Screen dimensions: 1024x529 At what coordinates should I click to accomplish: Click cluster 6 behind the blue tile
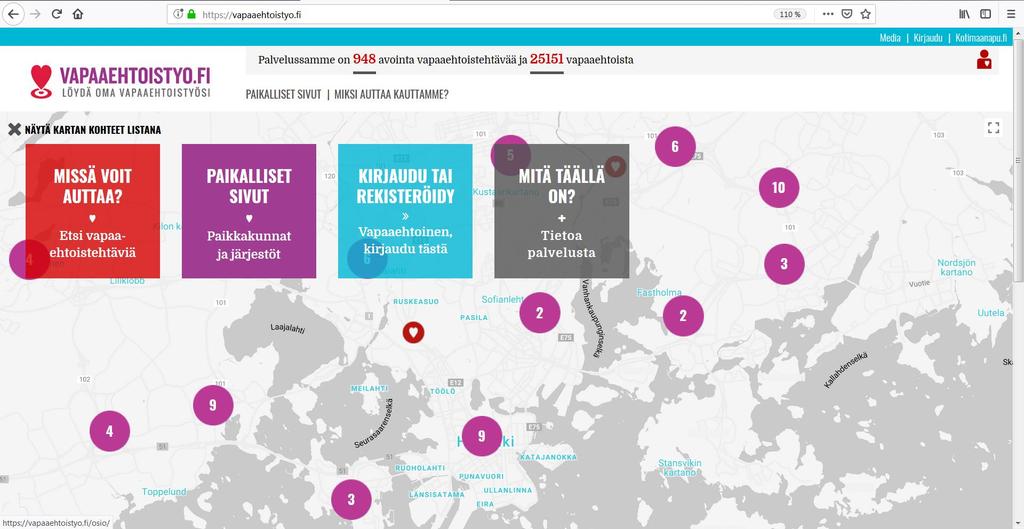click(x=367, y=259)
